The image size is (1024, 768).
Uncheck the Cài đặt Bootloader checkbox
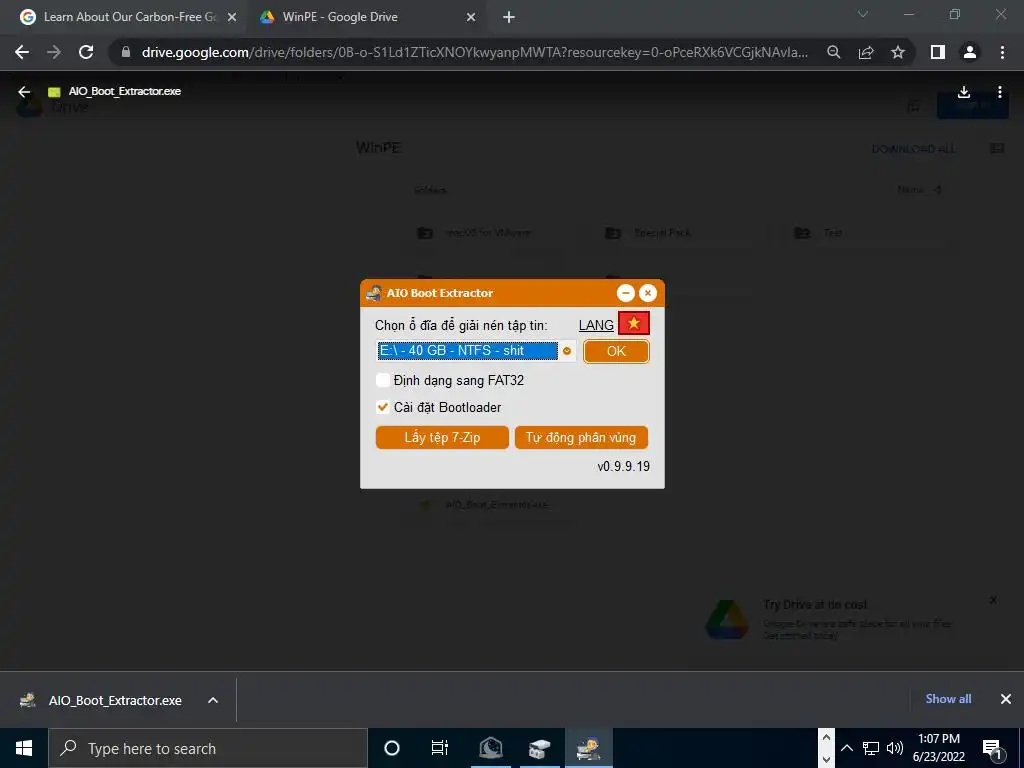383,407
